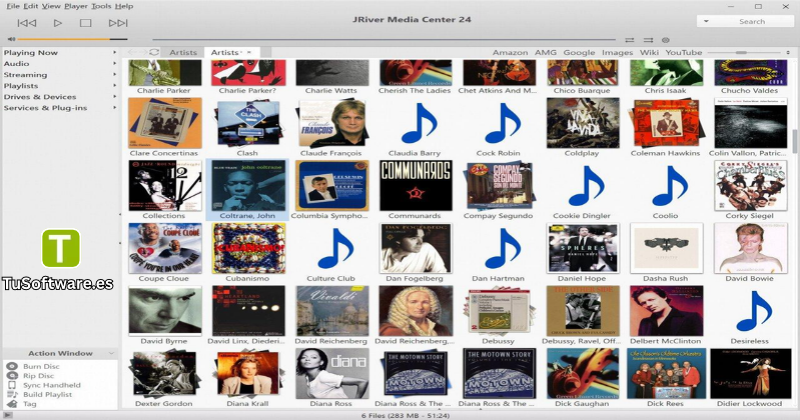Open the View menu
The image size is (800, 420).
51,6
